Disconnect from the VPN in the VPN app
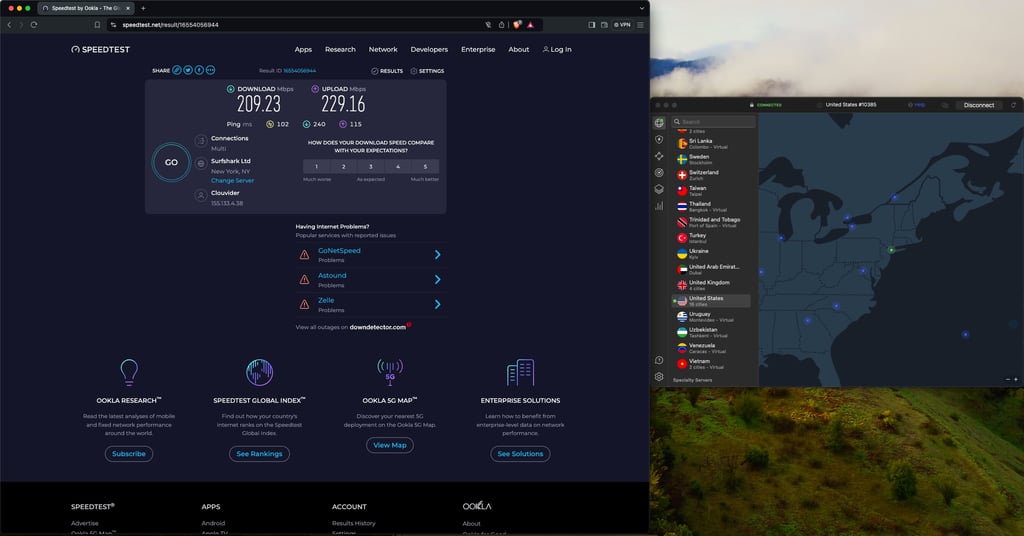 tap(978, 105)
